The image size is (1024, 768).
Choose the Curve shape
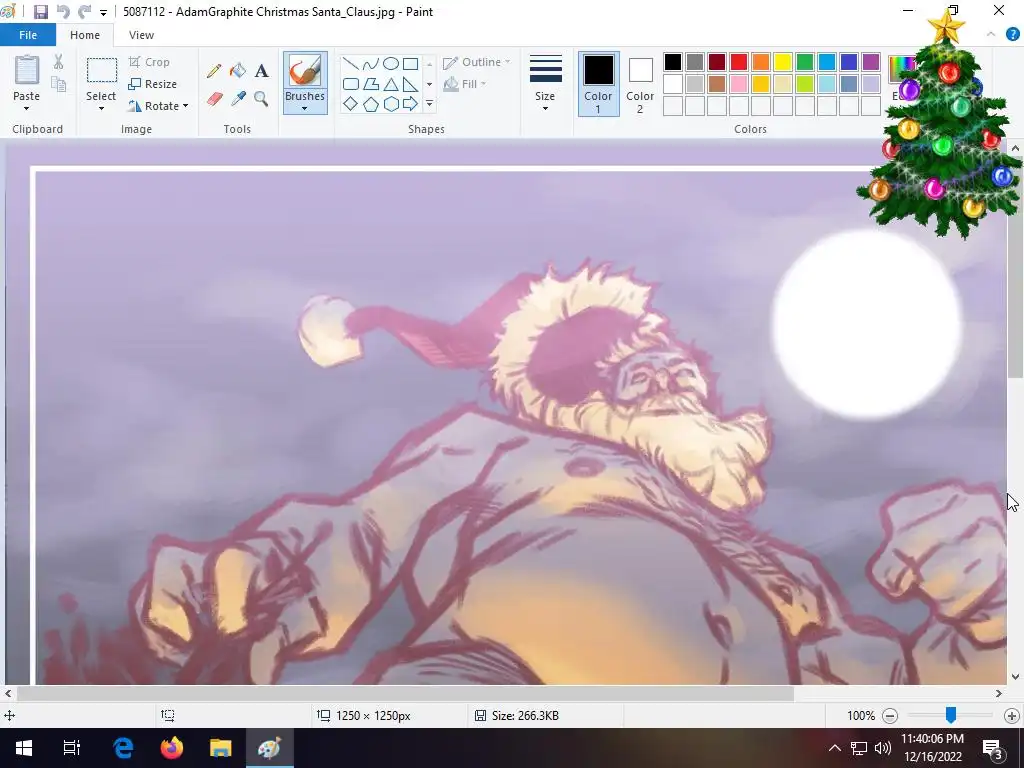click(x=370, y=64)
